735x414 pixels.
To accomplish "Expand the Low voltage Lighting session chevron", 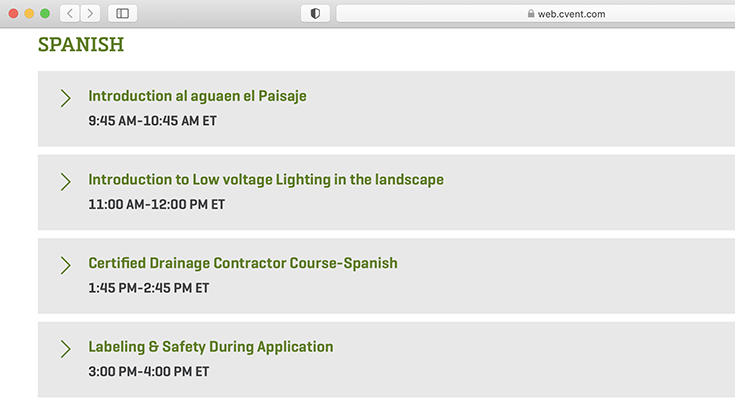I will 65,181.
